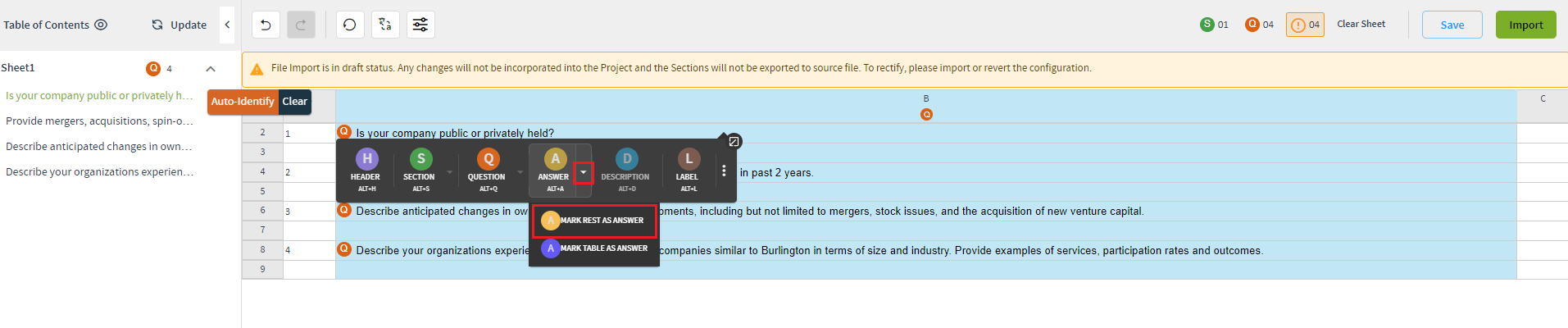Click the Sheet1 label in sidebar
Screen dimensions: 1568x328
[18, 68]
